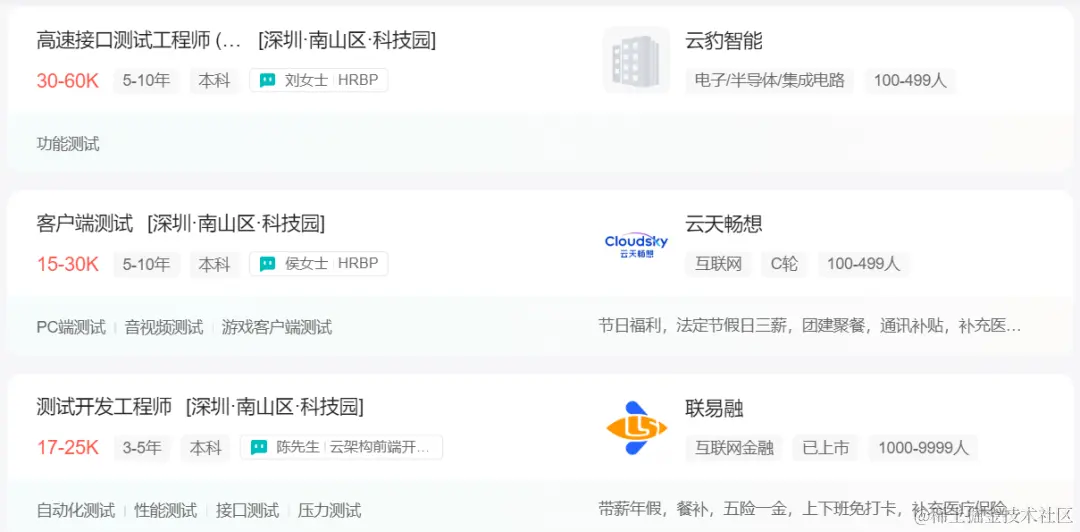Contact recruiter 刘女士 HRBP
This screenshot has width=1080, height=532.
pyautogui.click(x=319, y=81)
